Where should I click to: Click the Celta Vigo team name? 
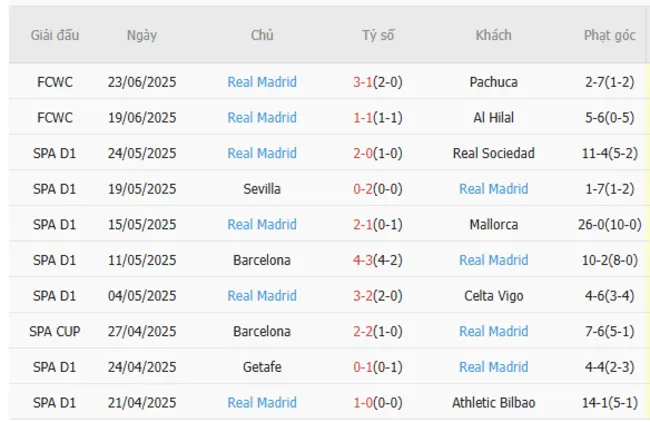point(493,295)
